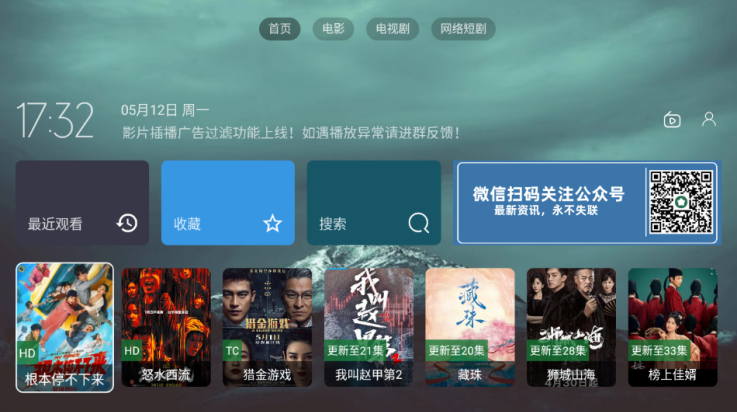The width and height of the screenshot is (737, 412).
Task: Open the 搜索 tile
Action: pyautogui.click(x=374, y=202)
